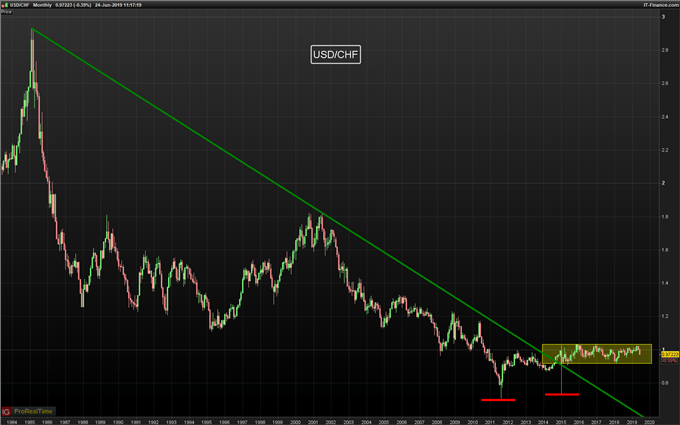Select the red support line under 2011 low
680x425 pixels.
(498, 400)
